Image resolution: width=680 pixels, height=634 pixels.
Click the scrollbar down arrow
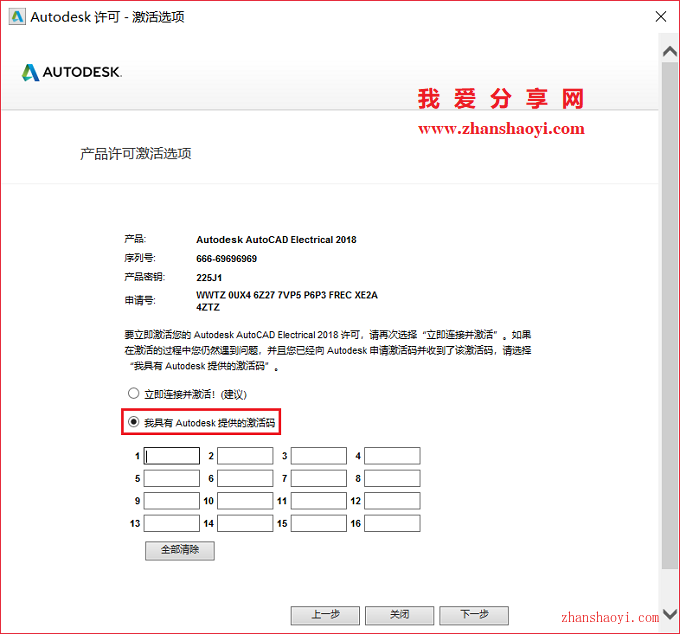(x=670, y=614)
